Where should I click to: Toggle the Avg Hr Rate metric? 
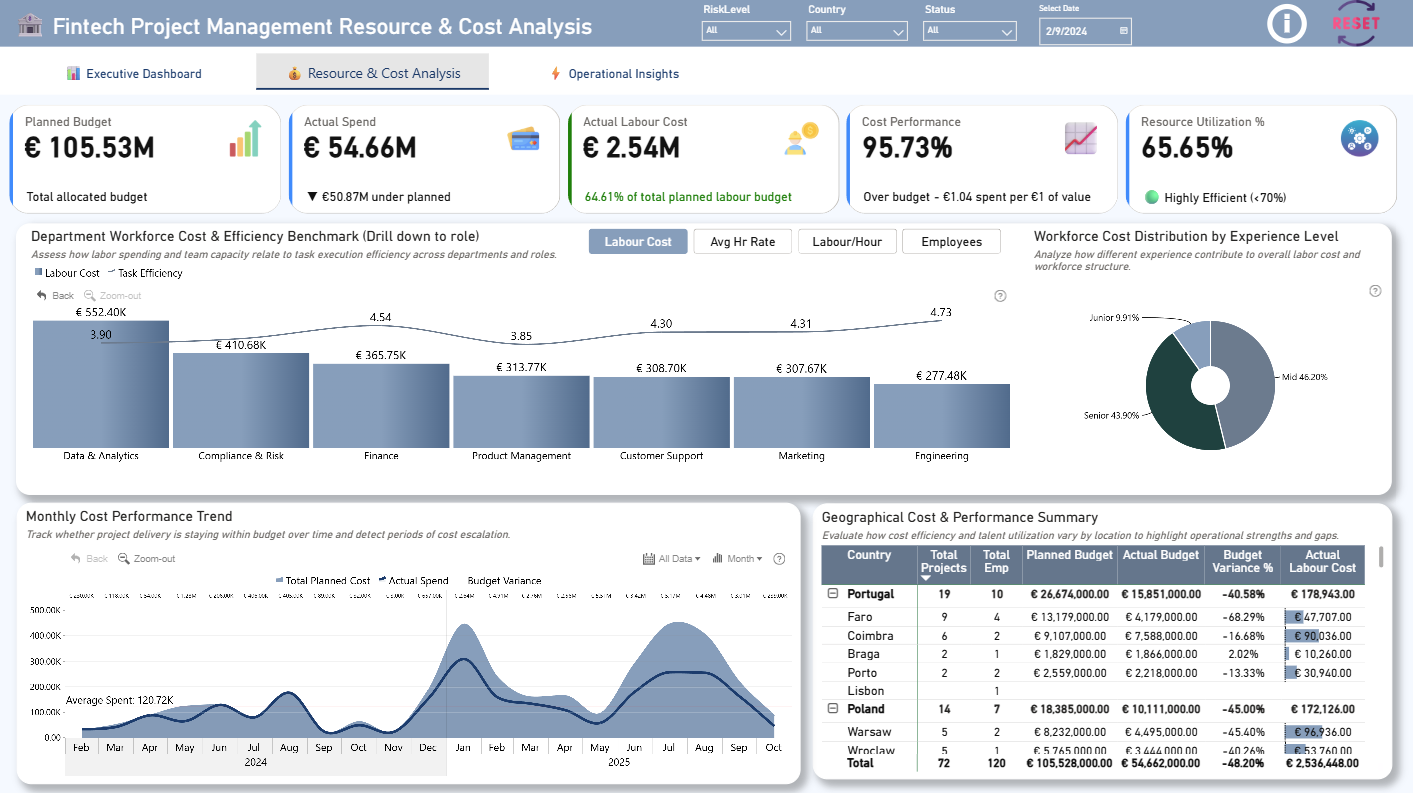742,242
